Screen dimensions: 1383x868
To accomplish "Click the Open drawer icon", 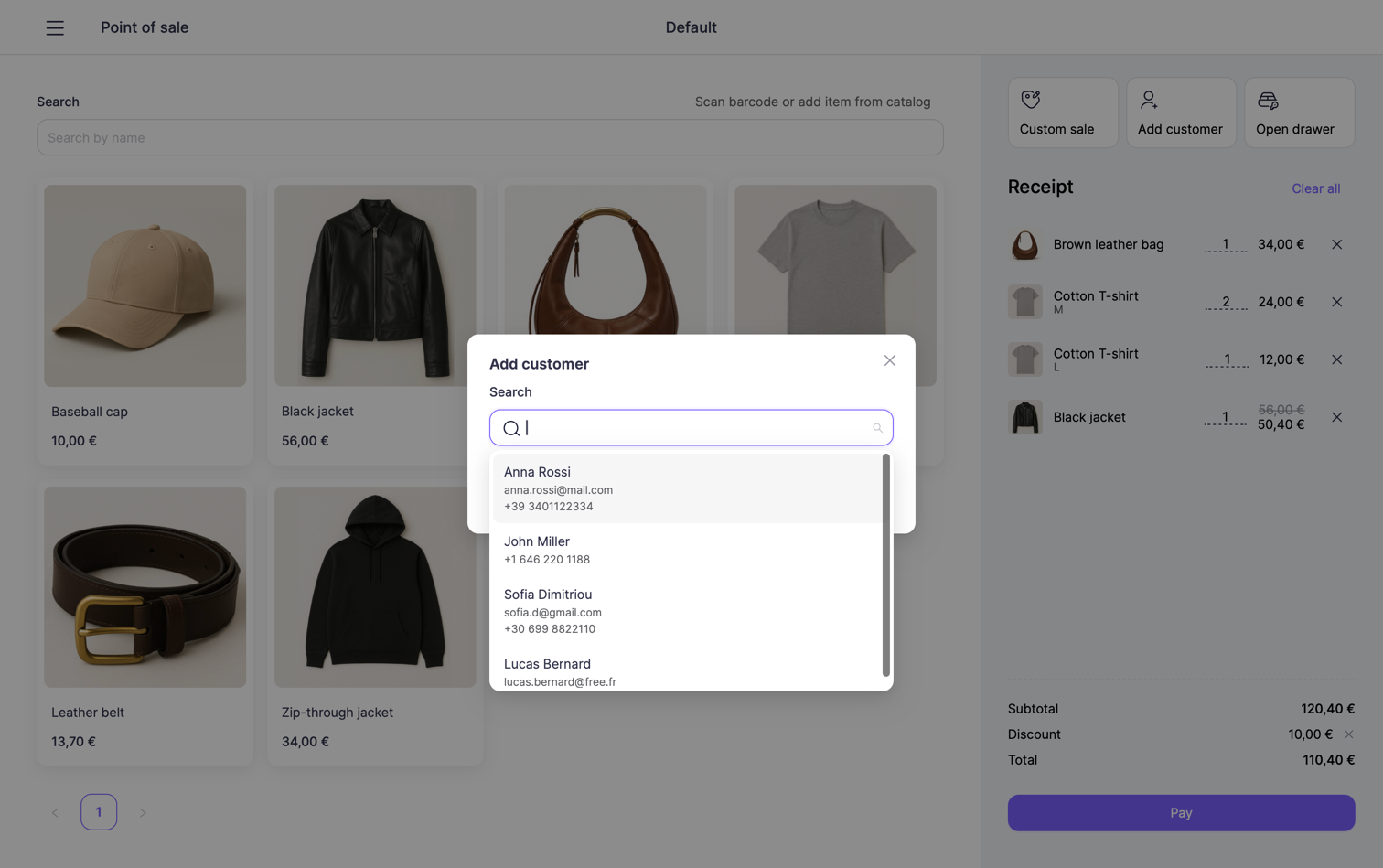I will [x=1268, y=99].
